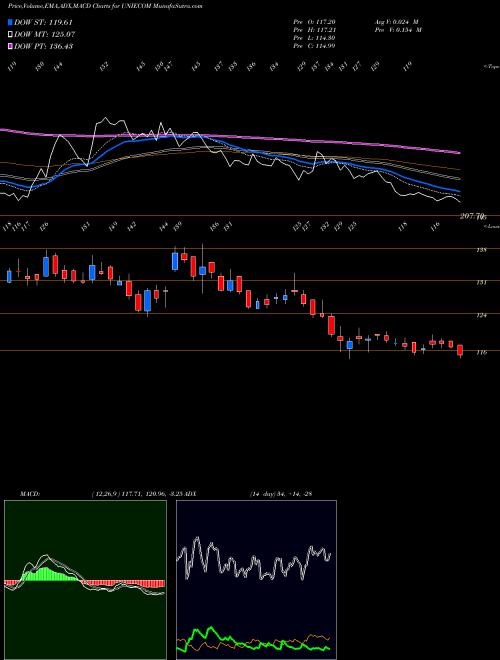Click the thick blue short-term EMA line end
This screenshot has height=660, width=500.
[459, 192]
